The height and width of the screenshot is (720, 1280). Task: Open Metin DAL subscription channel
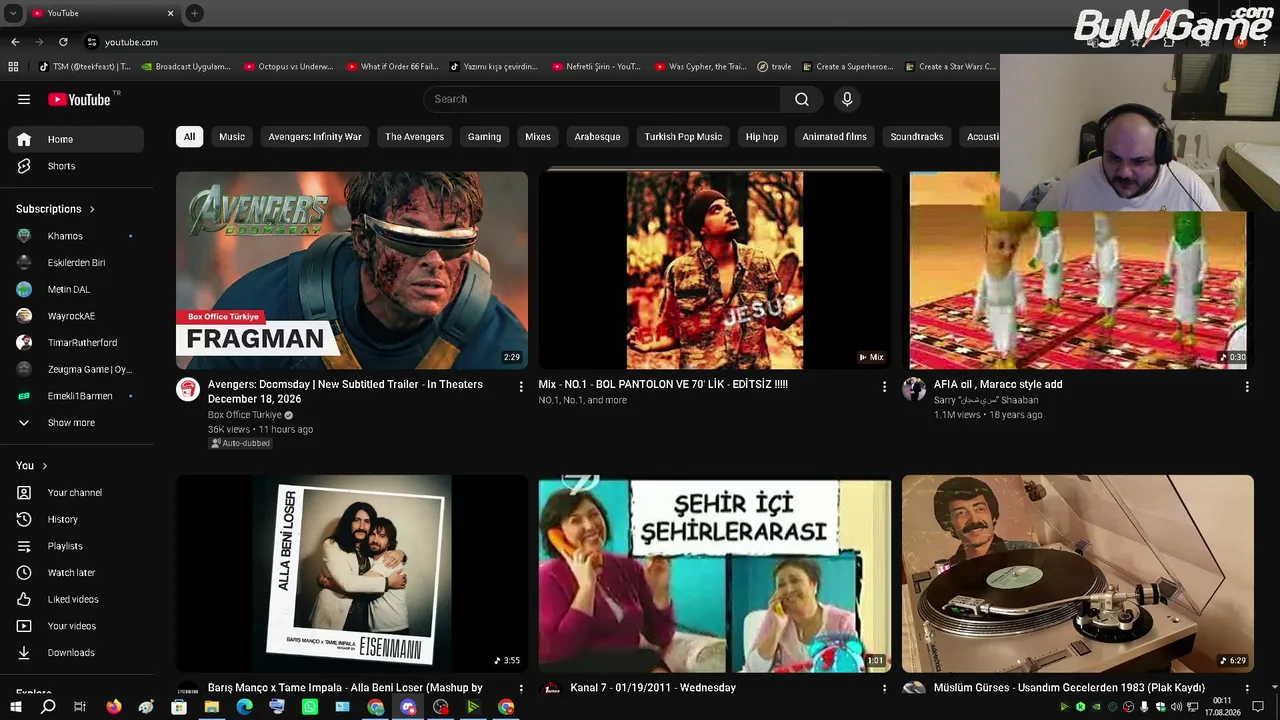(x=76, y=289)
